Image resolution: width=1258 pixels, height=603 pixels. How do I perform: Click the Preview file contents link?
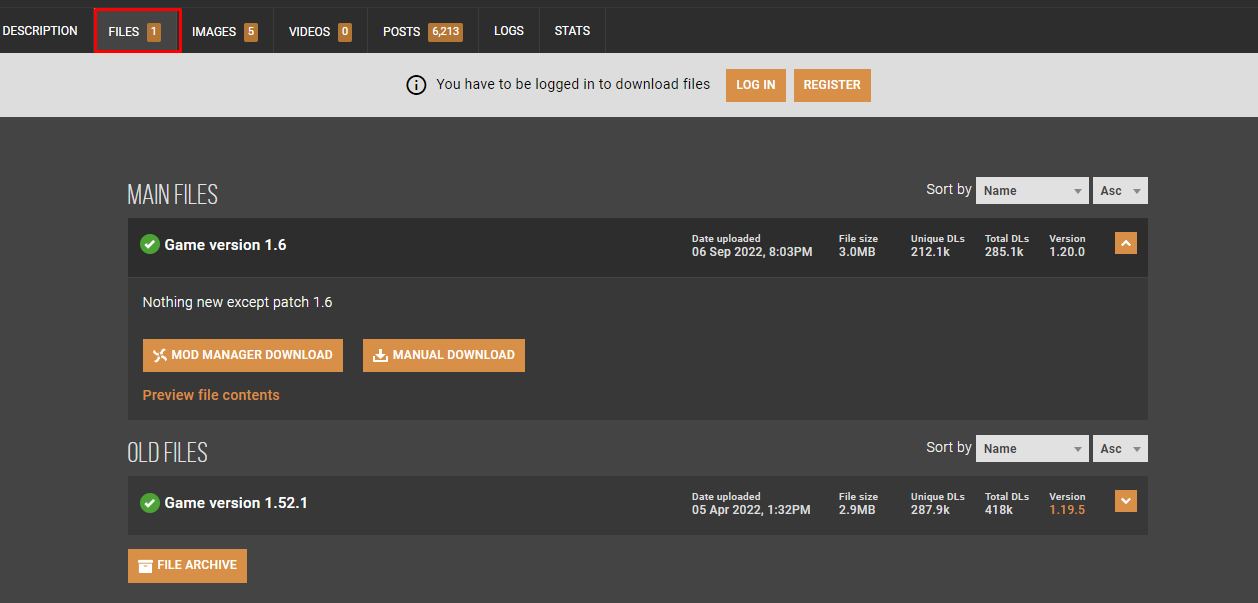pos(211,395)
